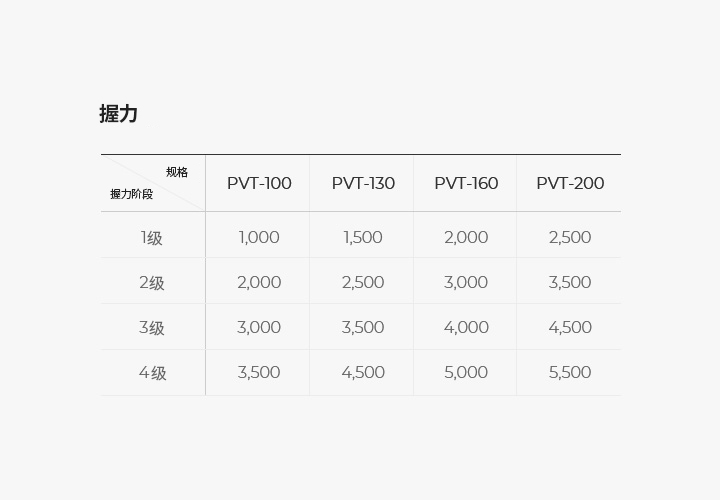Select PVT-100 value in the 4级 row
This screenshot has width=720, height=500.
[259, 372]
